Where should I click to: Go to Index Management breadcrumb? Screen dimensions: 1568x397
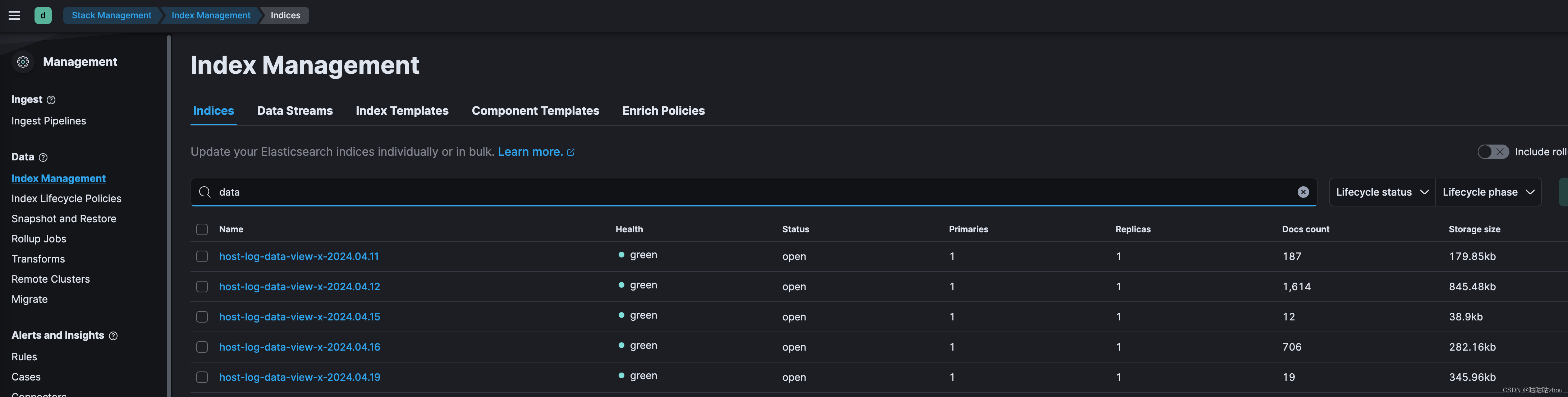point(211,15)
